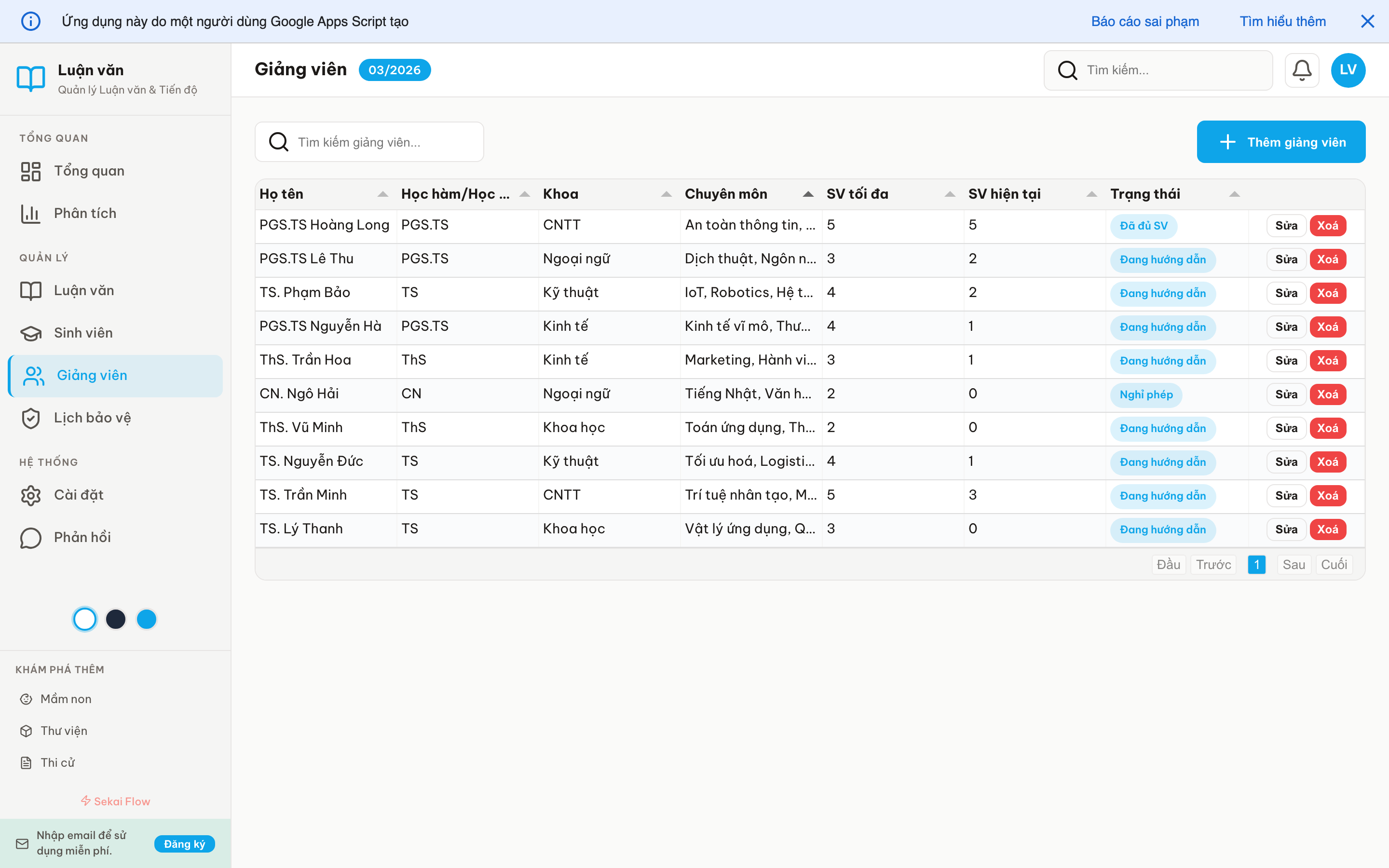Open Sinh viên graduation cap icon
The width and height of the screenshot is (1389, 868).
pyautogui.click(x=31, y=333)
